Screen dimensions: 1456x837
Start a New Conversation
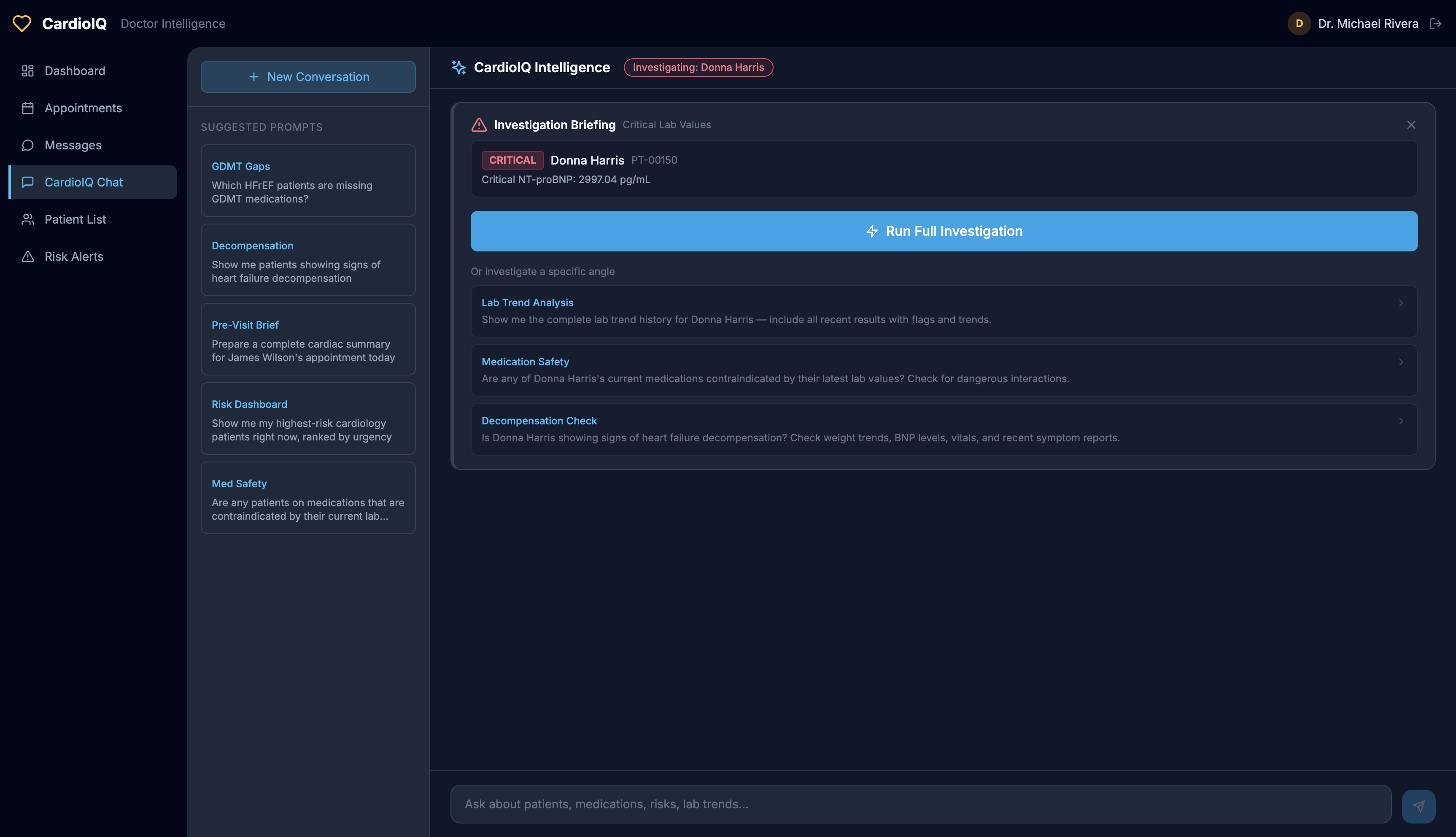[308, 76]
